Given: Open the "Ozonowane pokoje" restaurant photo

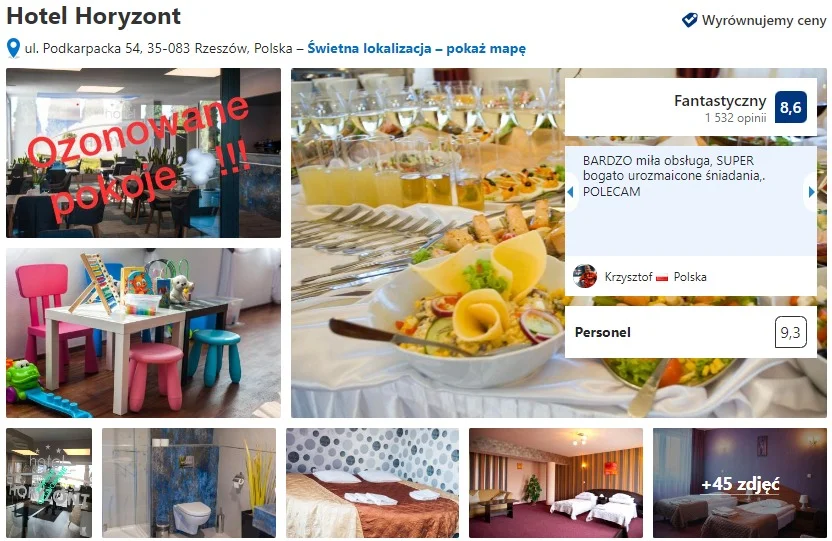Looking at the screenshot, I should (x=143, y=153).
